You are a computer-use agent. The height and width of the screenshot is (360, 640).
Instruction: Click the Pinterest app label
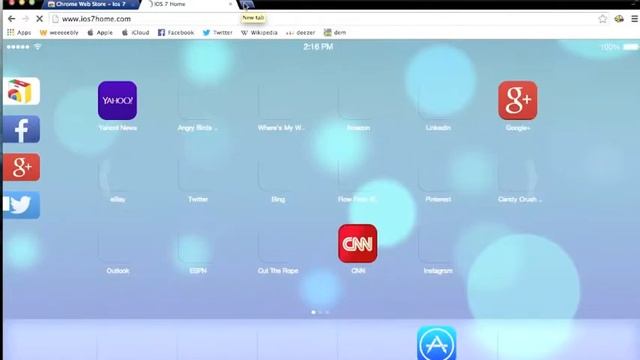pos(438,199)
